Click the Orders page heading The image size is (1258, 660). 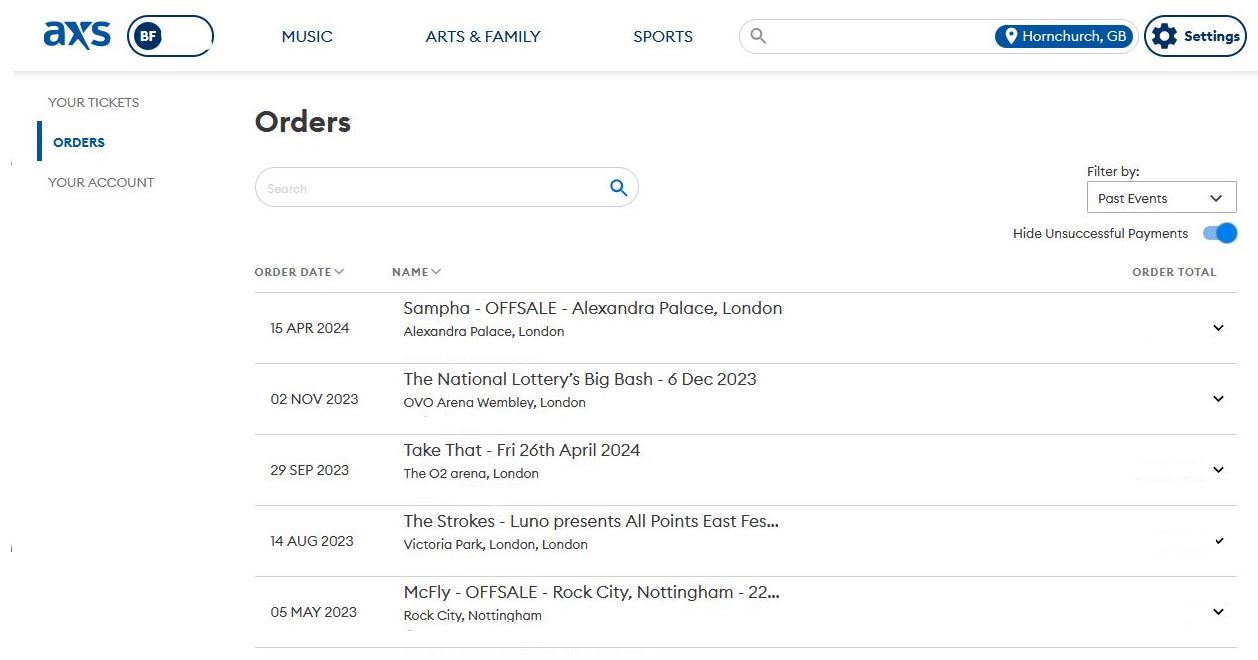click(x=303, y=122)
